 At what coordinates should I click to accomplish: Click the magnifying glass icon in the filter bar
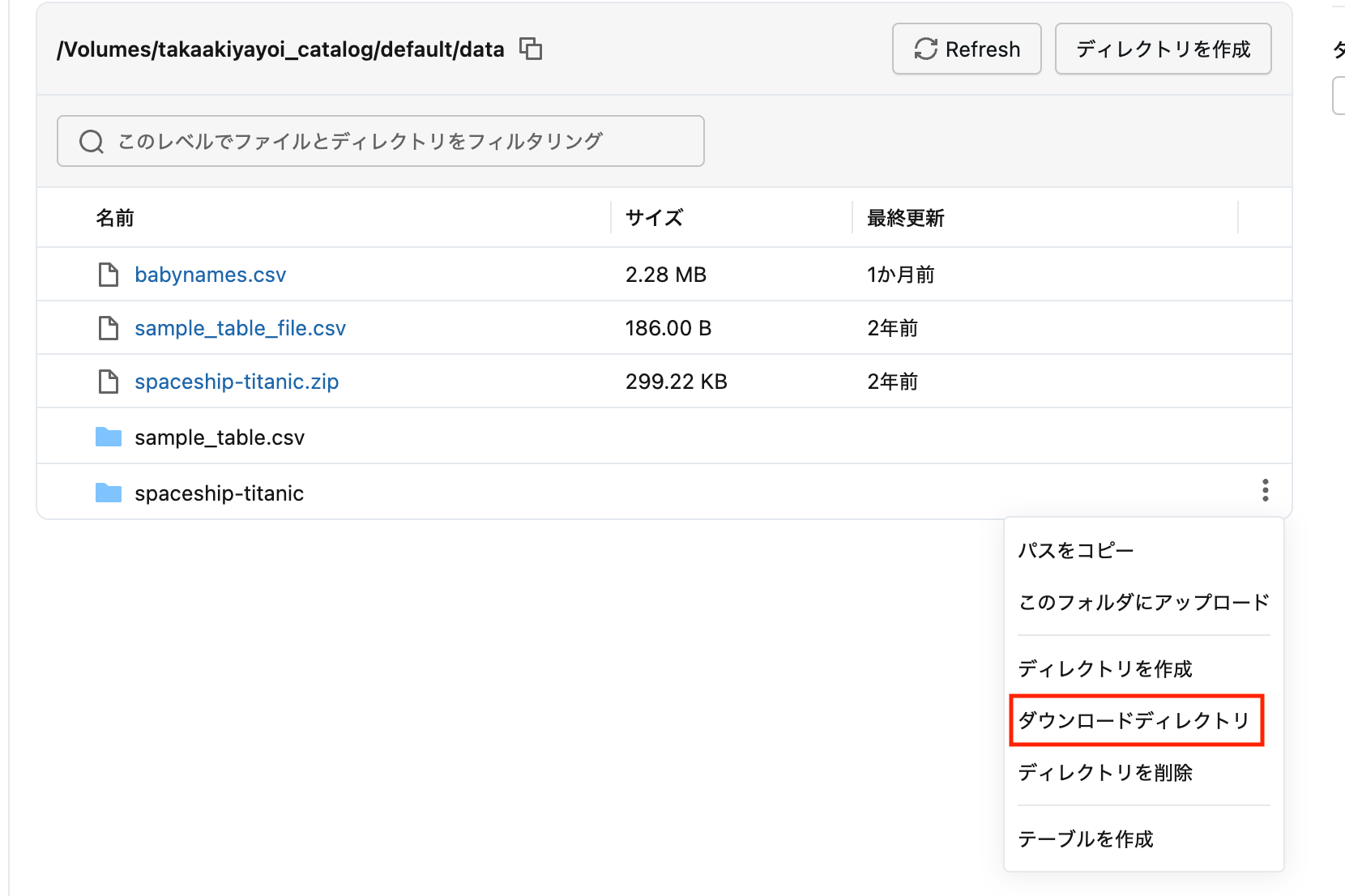[91, 141]
